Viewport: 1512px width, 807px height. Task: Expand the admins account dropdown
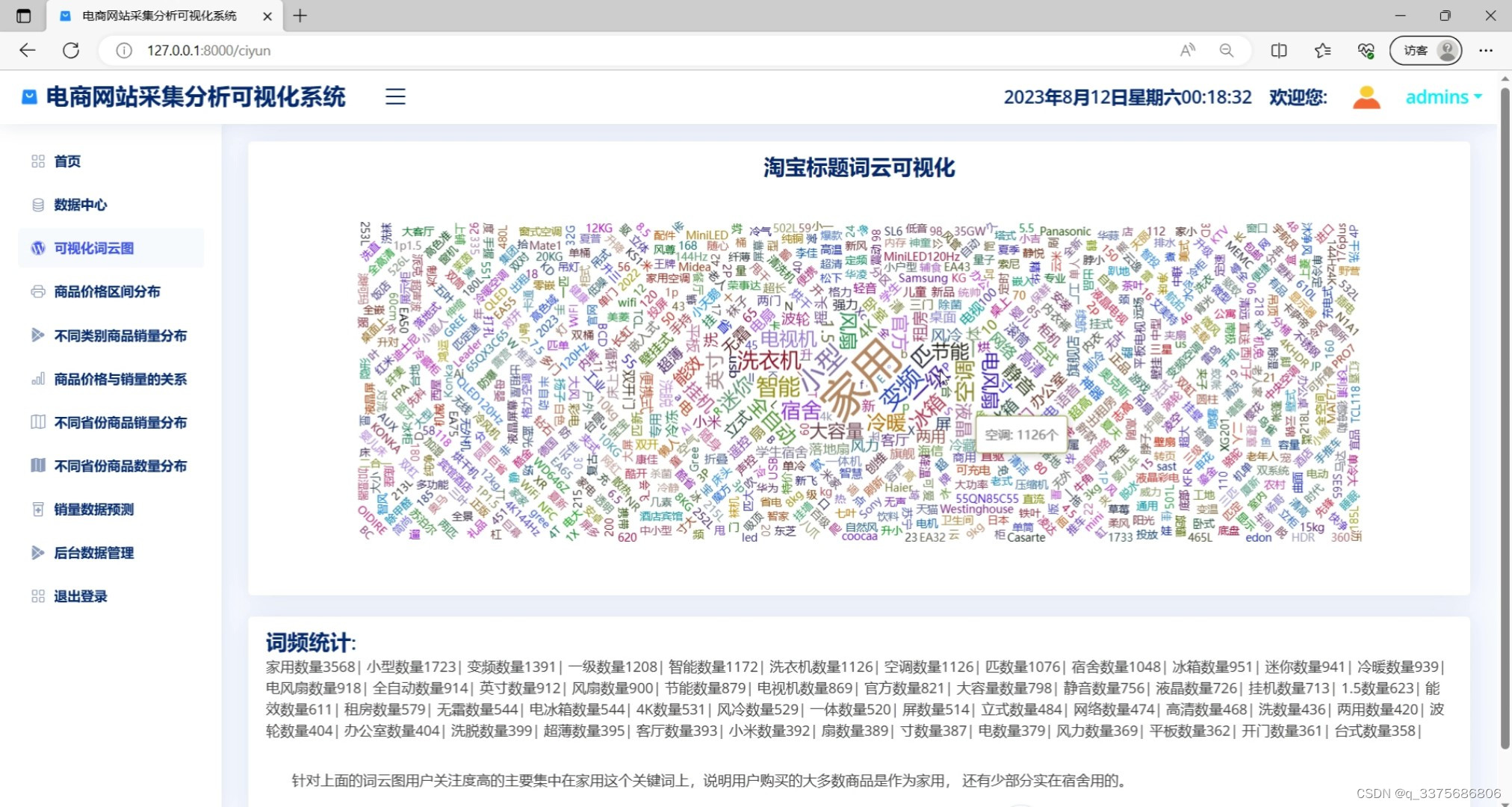coord(1442,96)
